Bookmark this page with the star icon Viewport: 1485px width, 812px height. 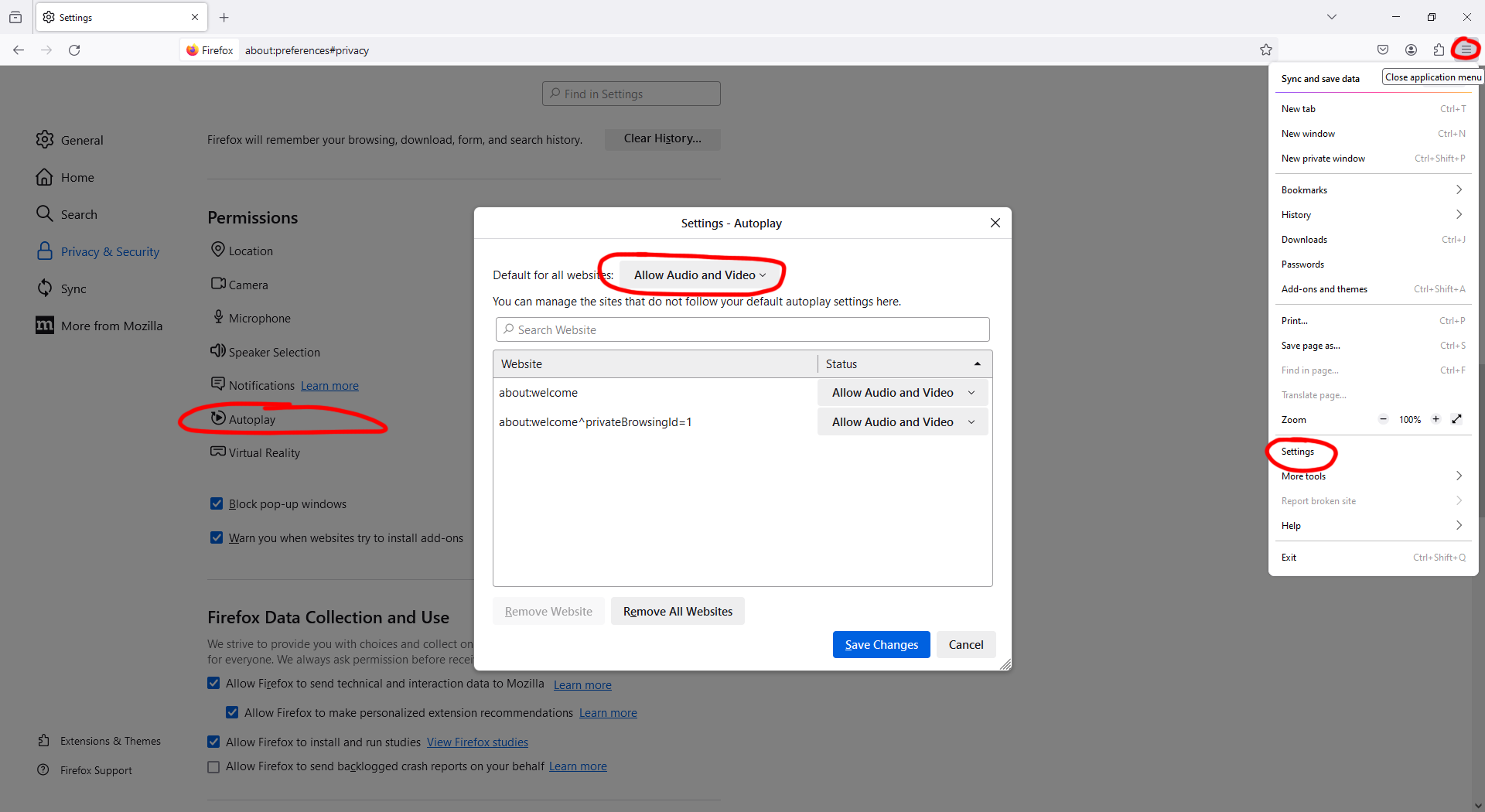tap(1265, 50)
